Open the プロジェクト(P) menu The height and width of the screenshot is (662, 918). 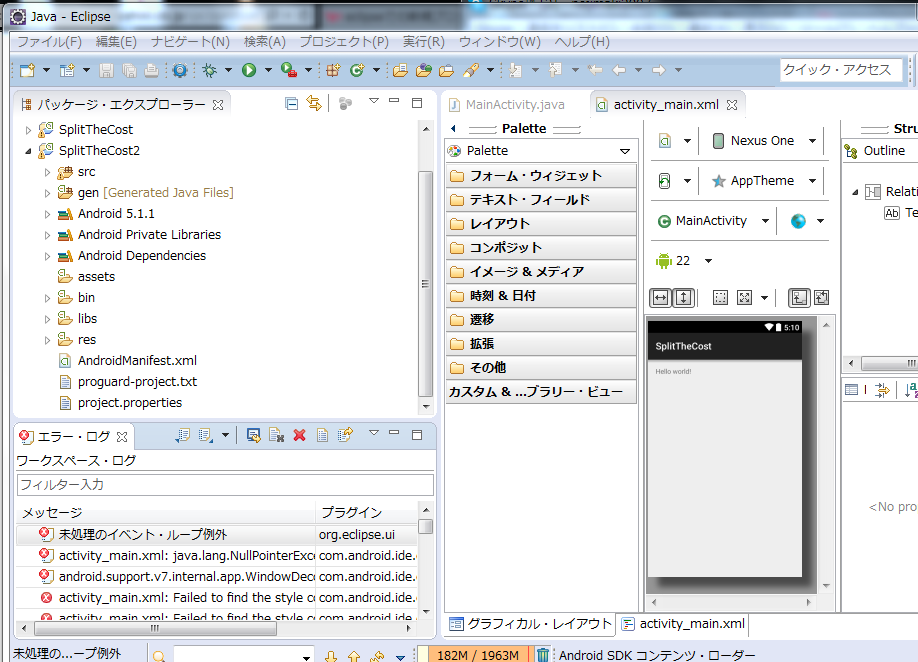click(344, 42)
